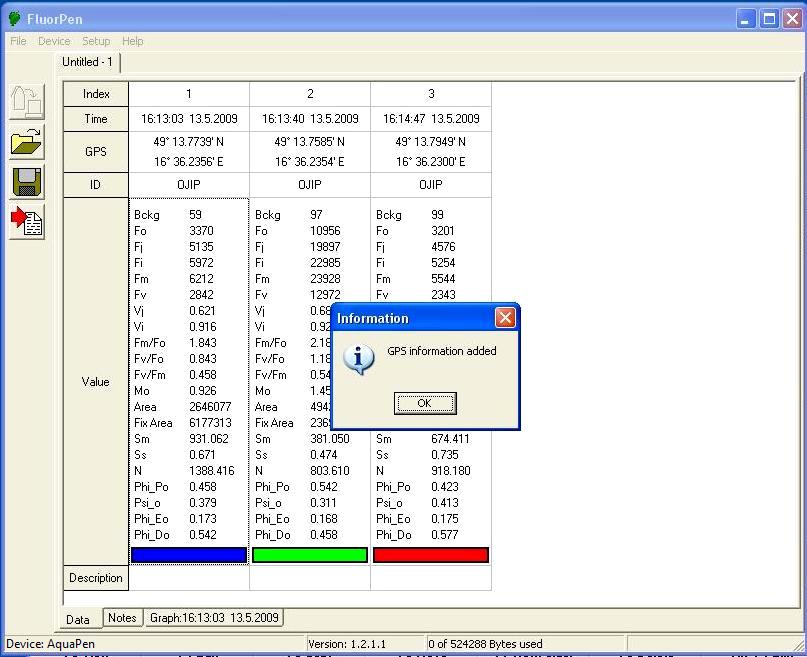Open the Help menu
This screenshot has width=807, height=657.
pos(133,41)
